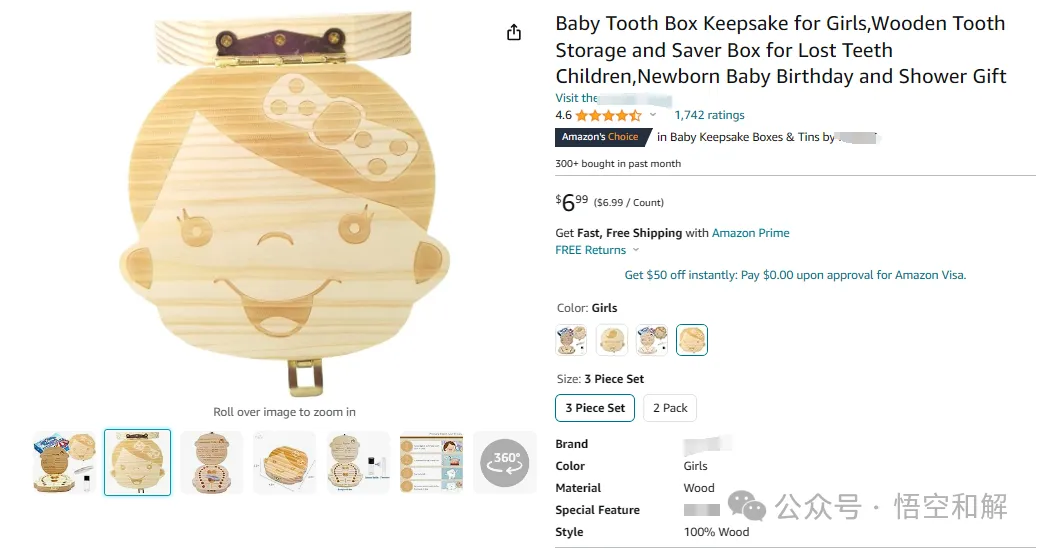Click the share icon above product image
1041x549 pixels.
pyautogui.click(x=514, y=33)
